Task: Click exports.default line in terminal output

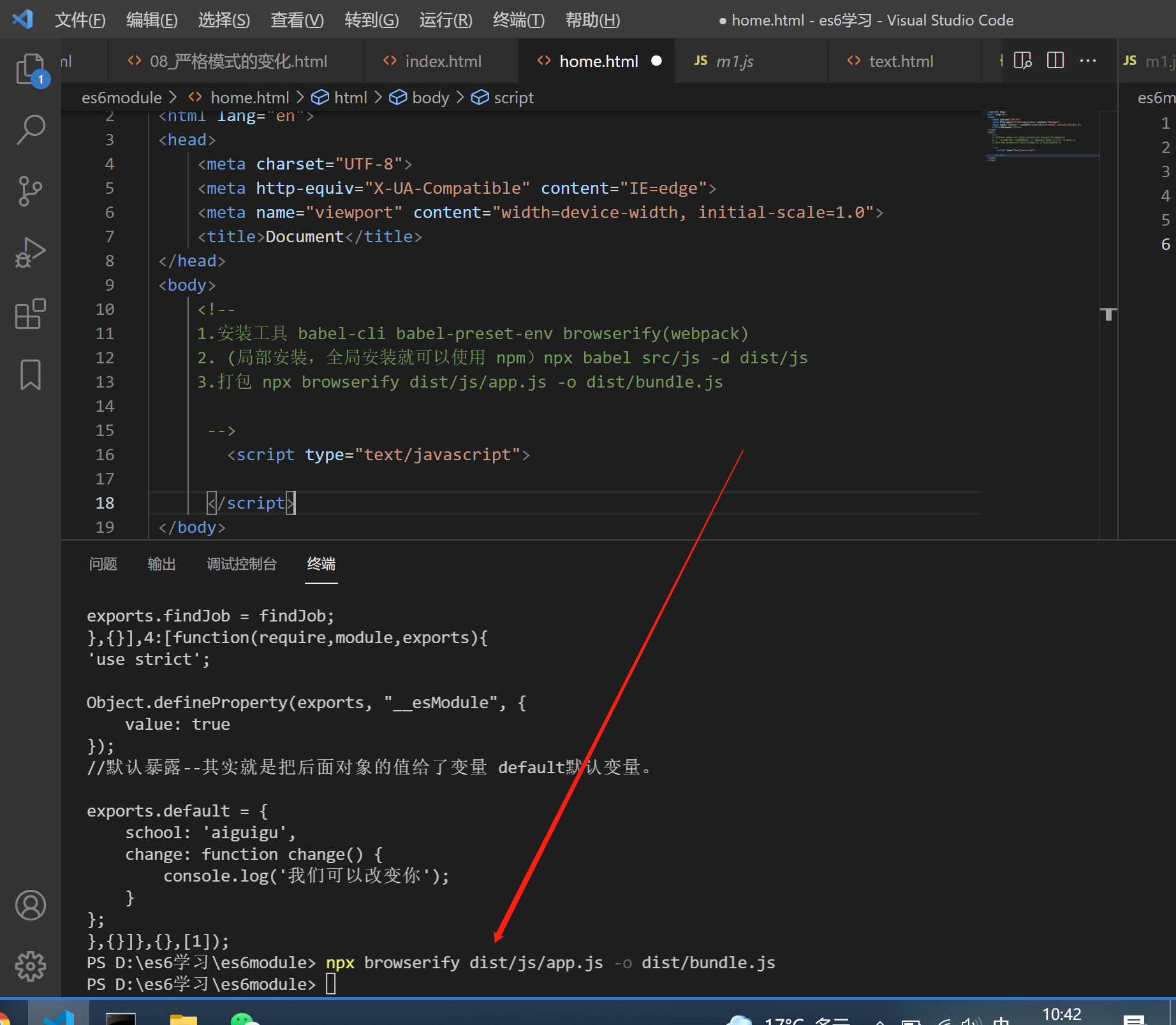Action: click(x=177, y=810)
